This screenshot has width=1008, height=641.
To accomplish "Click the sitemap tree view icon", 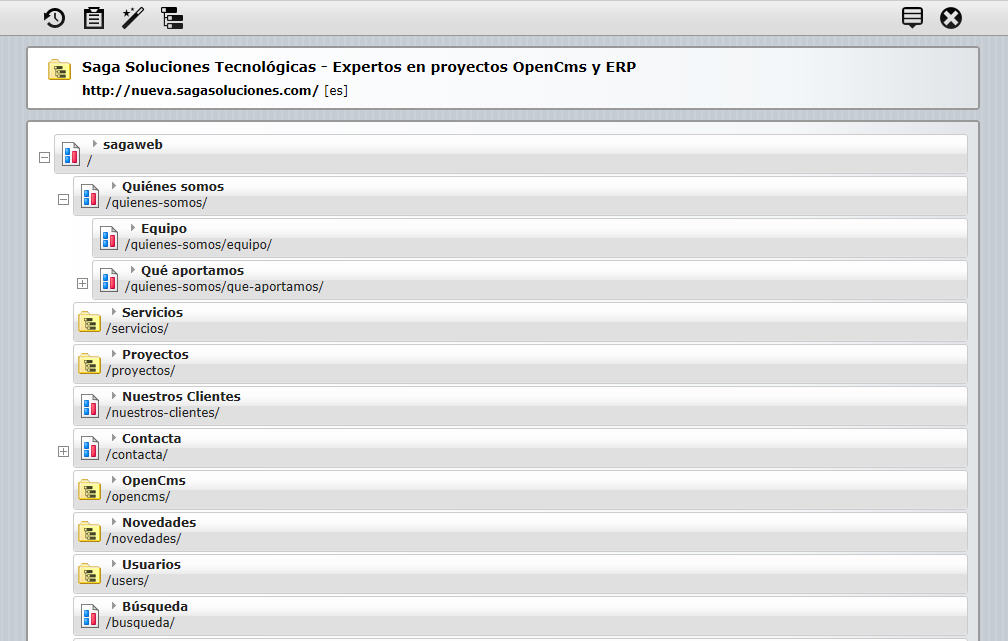I will click(x=172, y=17).
